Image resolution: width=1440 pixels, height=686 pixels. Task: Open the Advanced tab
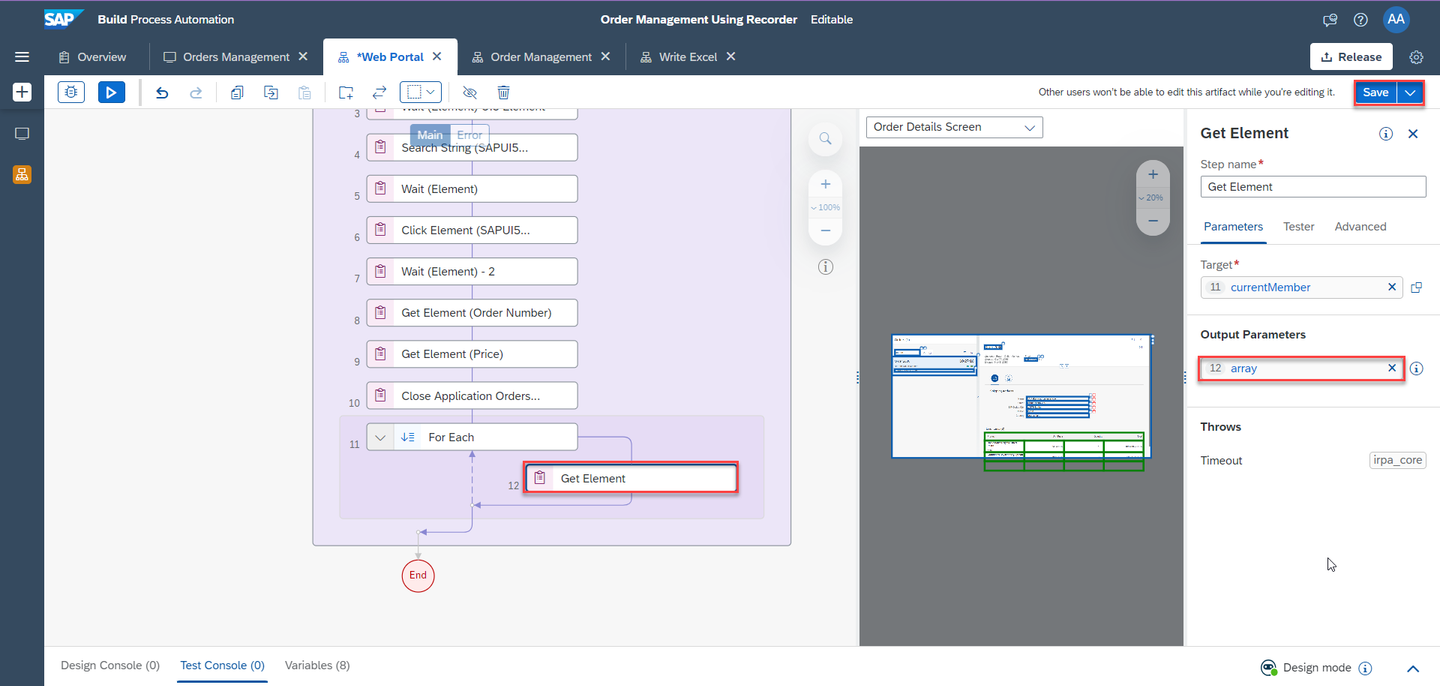1360,227
